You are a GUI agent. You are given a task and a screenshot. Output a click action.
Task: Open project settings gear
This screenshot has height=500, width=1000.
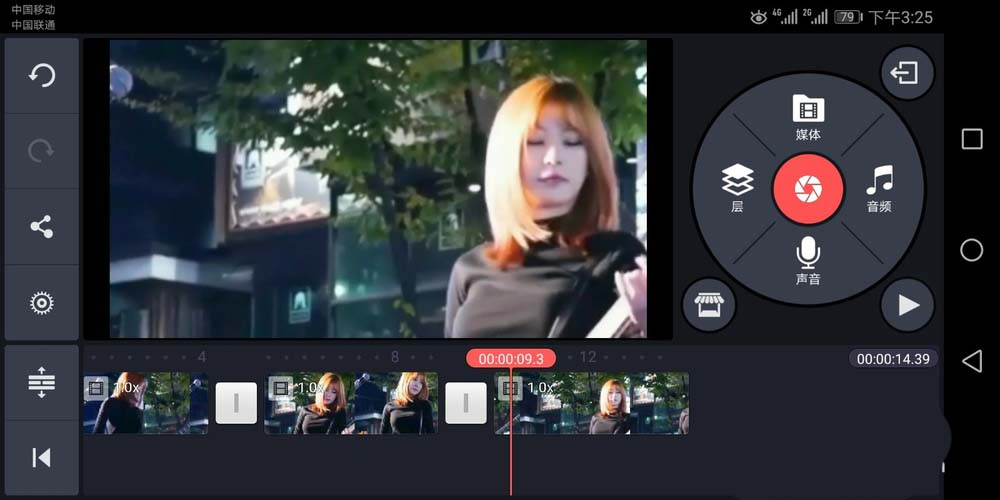[x=41, y=302]
